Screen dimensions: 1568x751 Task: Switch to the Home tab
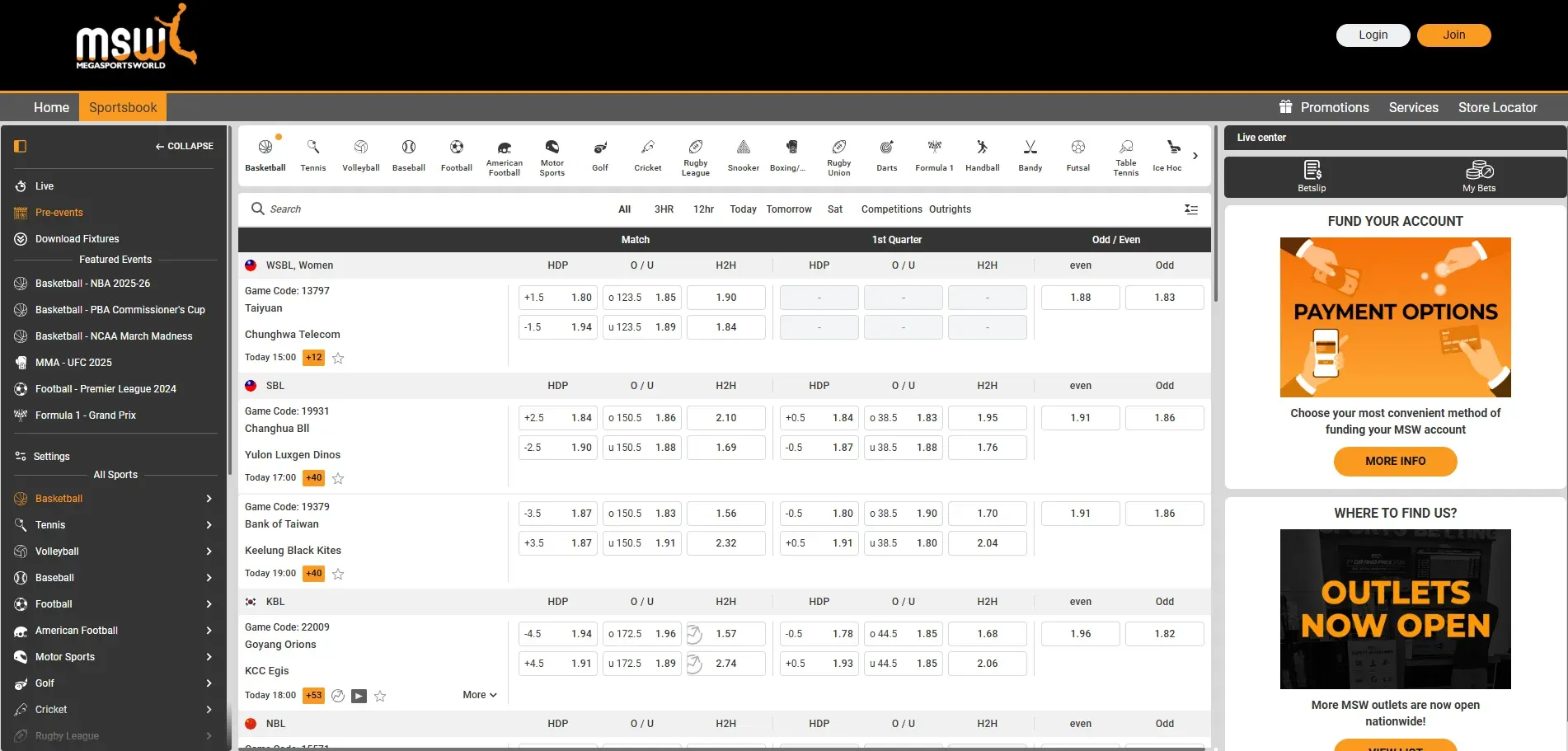(x=51, y=107)
